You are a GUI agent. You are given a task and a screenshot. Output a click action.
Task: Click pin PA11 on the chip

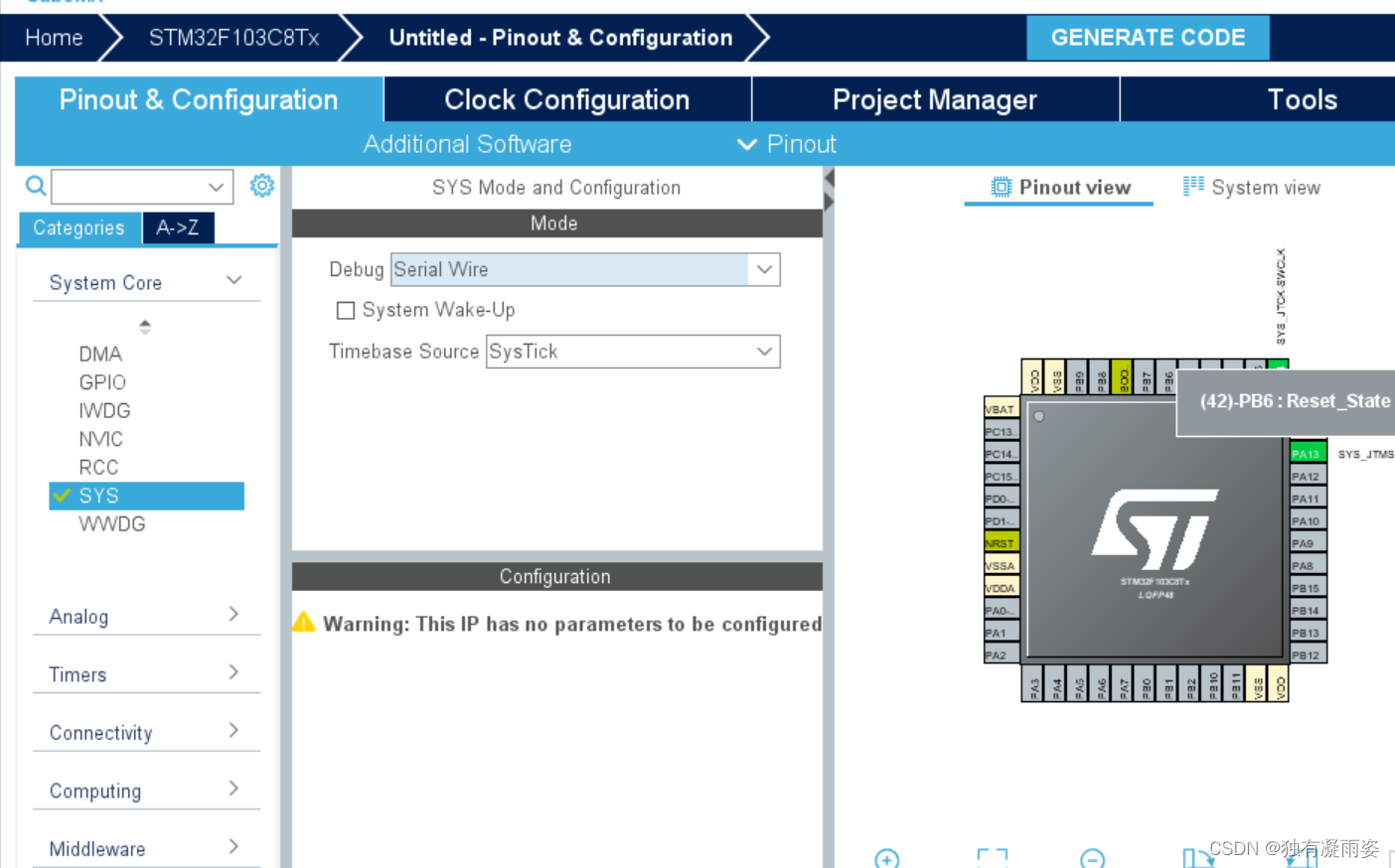click(x=1309, y=499)
